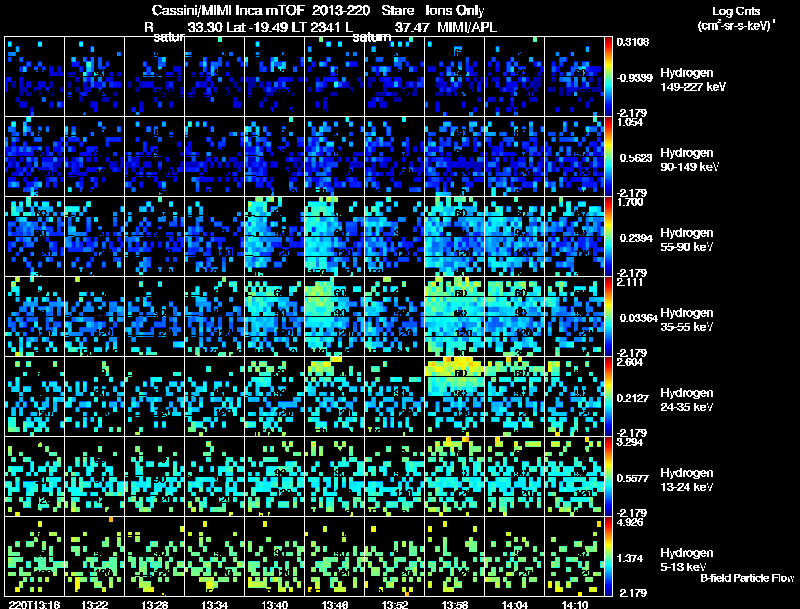Viewport: 800px width, 609px height.
Task: Select the 'Hydrogen 55-90 keV' row label
Action: click(687, 240)
